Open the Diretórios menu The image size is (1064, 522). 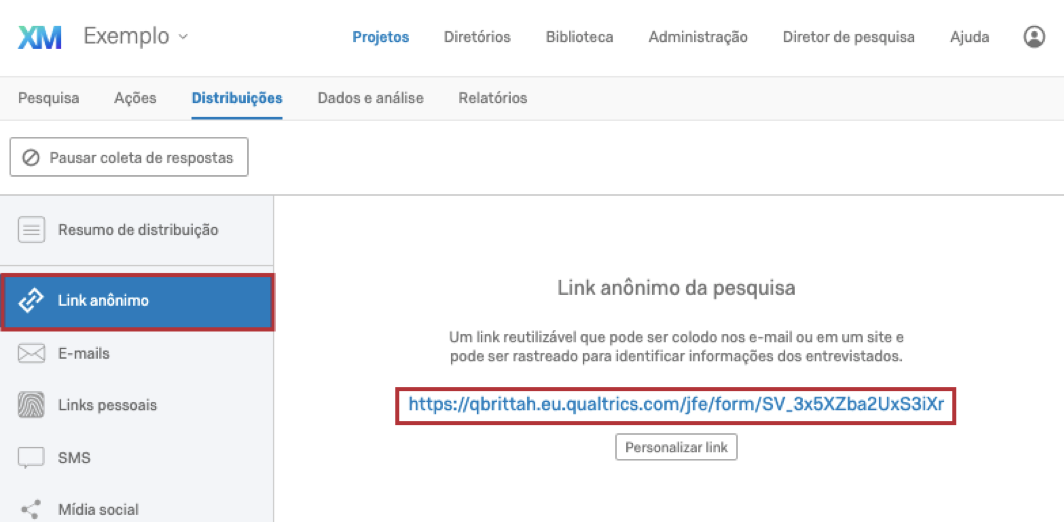point(477,37)
